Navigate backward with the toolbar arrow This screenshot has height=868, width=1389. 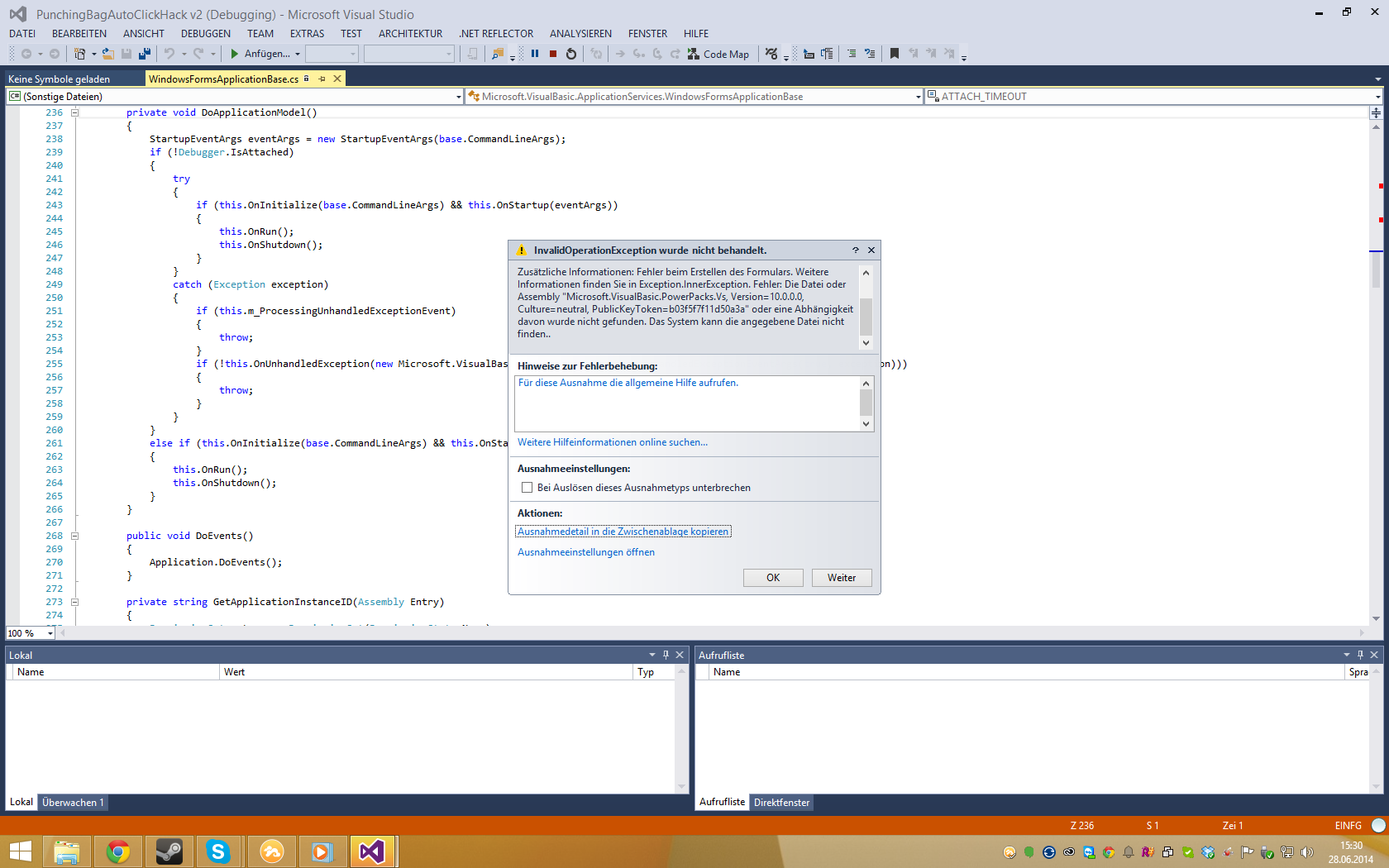tap(26, 54)
